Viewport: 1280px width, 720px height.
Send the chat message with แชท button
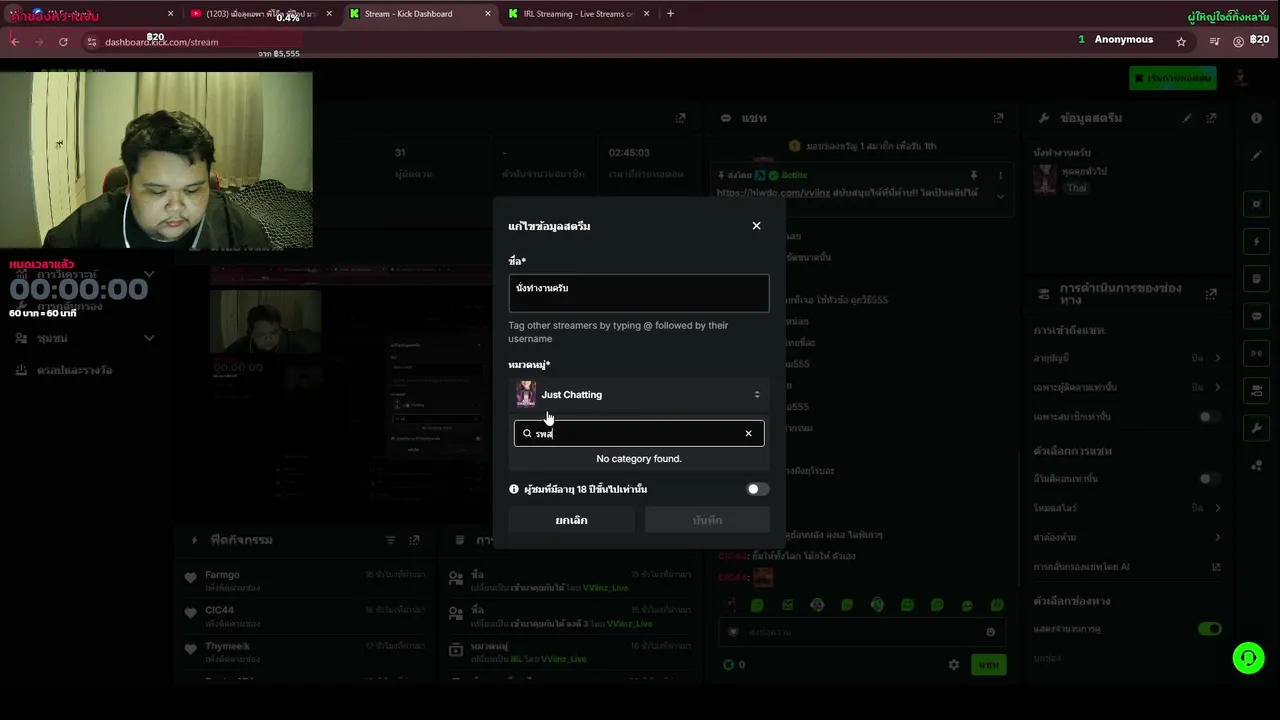[x=989, y=664]
